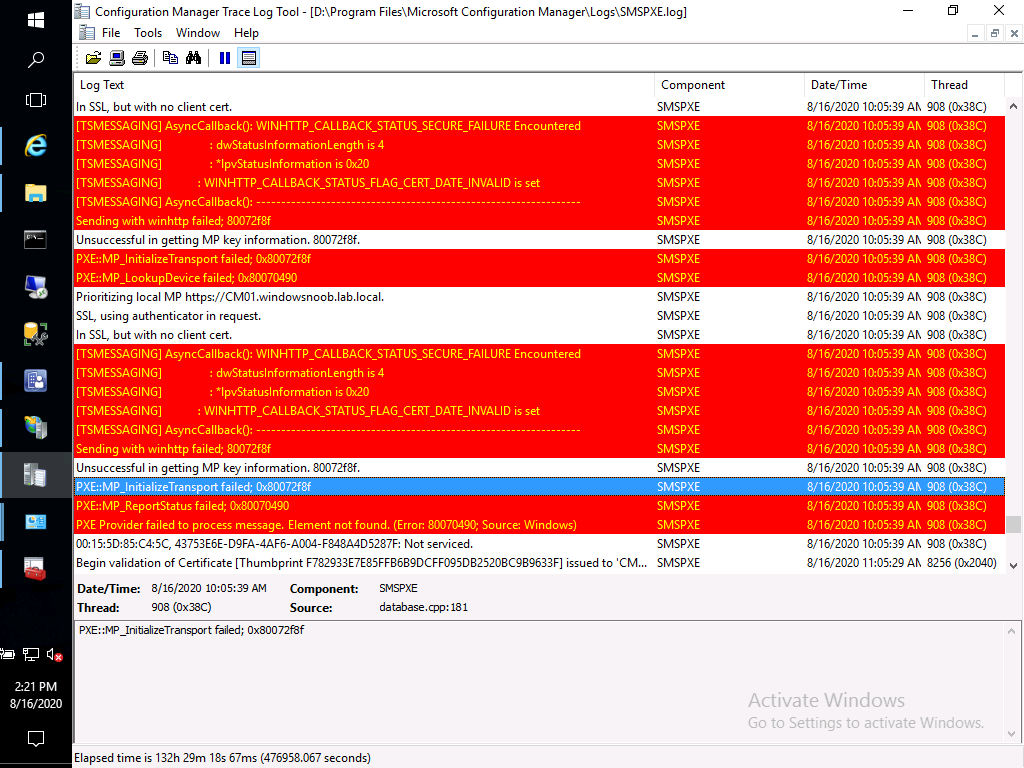Click the CMTrace icon in the title bar
The height and width of the screenshot is (768, 1024).
(82, 11)
